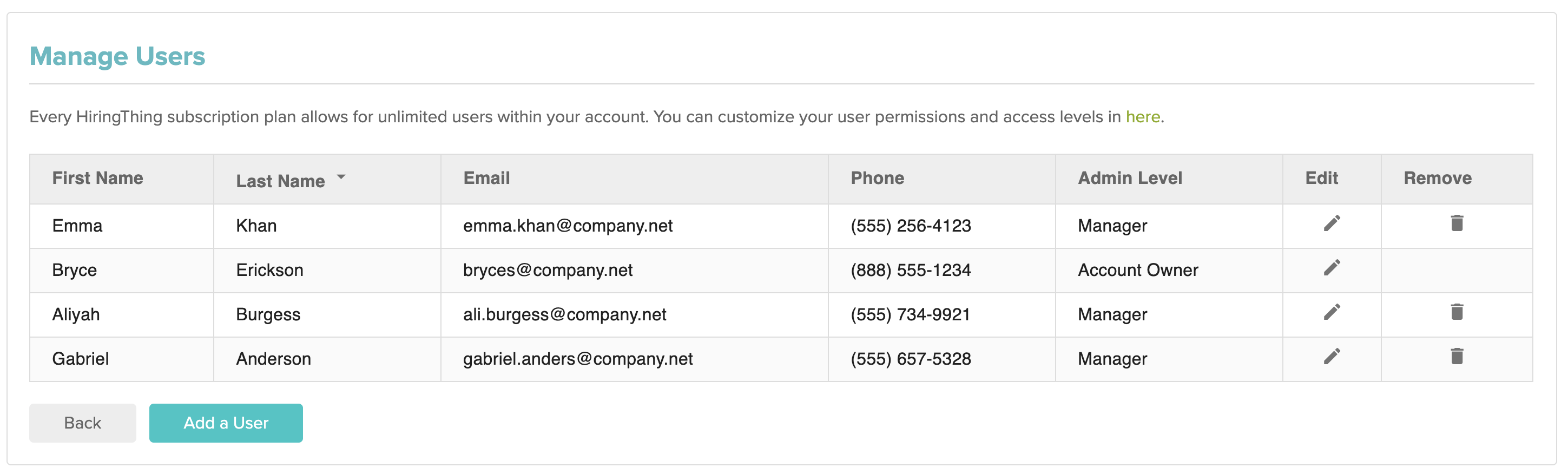Image resolution: width=1568 pixels, height=474 pixels.
Task: Select gabriel.anders@company.net email cell
Action: pyautogui.click(x=577, y=359)
